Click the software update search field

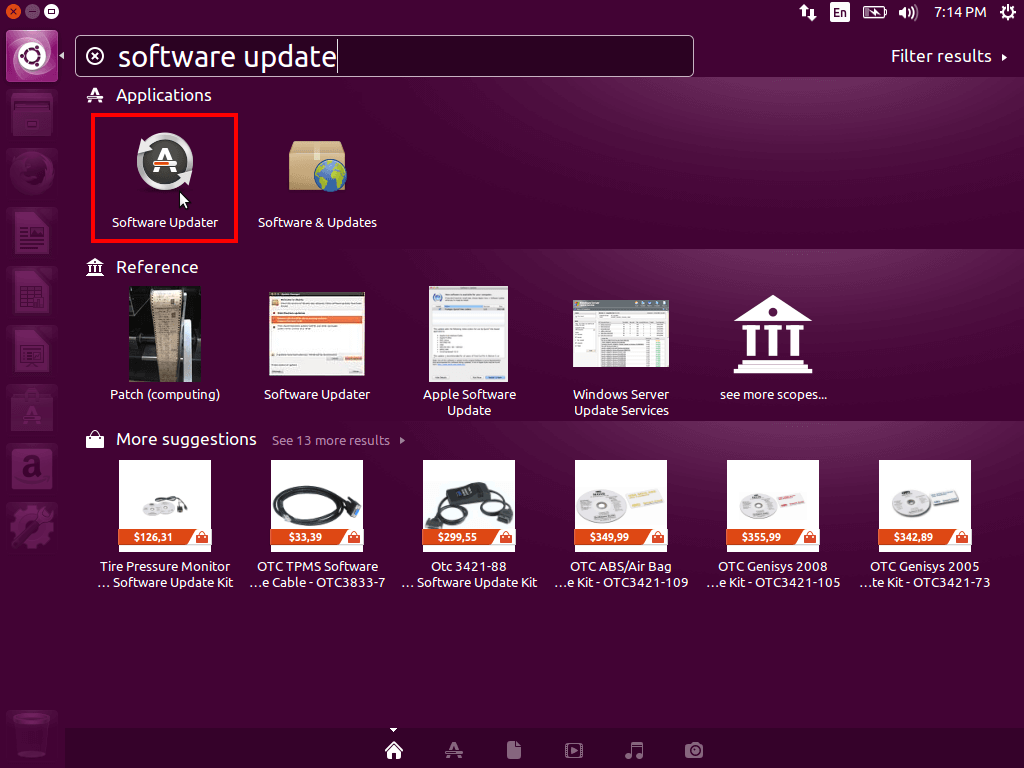pyautogui.click(x=400, y=56)
